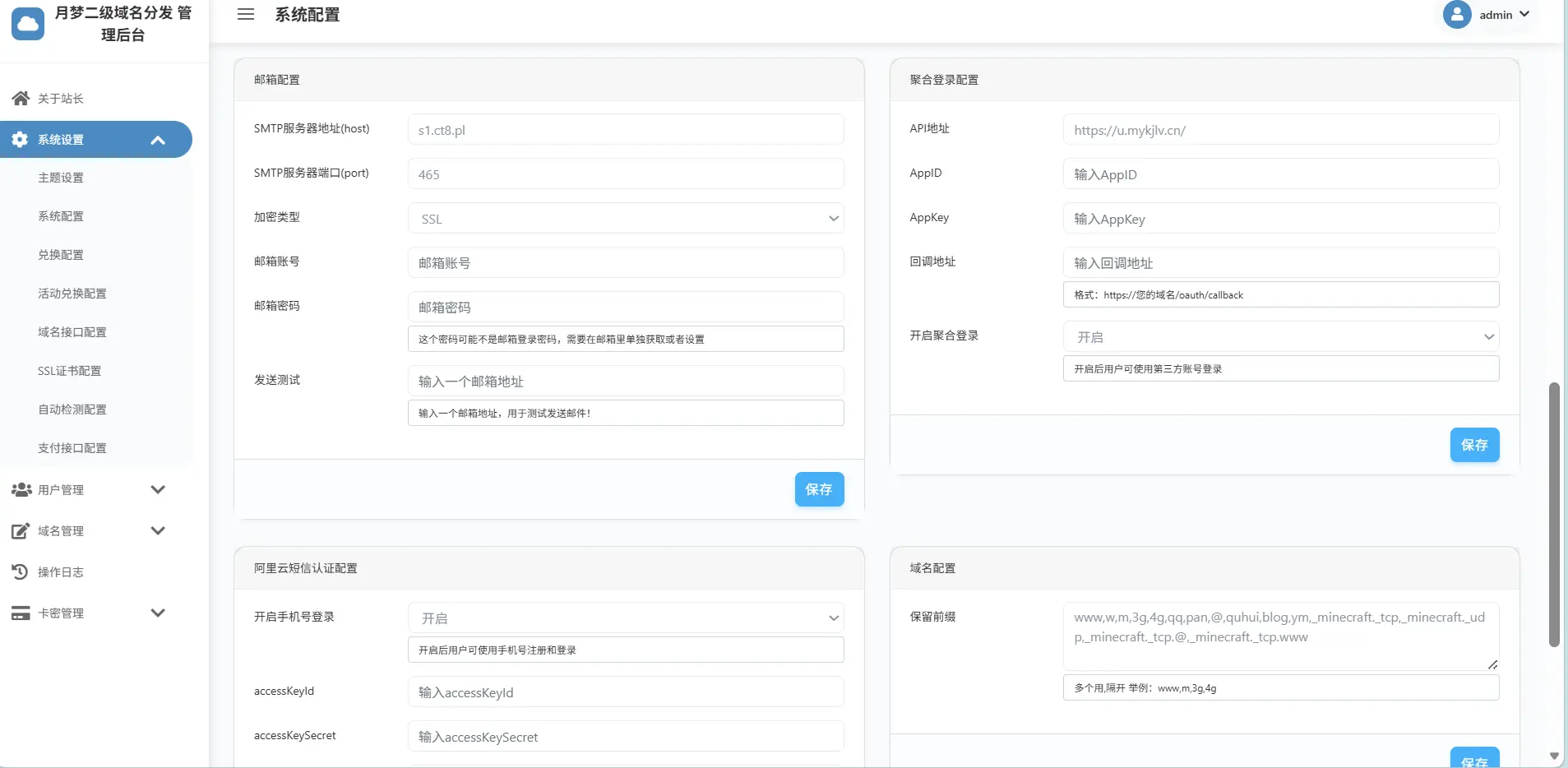This screenshot has height=768, width=1568.
Task: Click the API地址 field
Action: coord(1281,130)
